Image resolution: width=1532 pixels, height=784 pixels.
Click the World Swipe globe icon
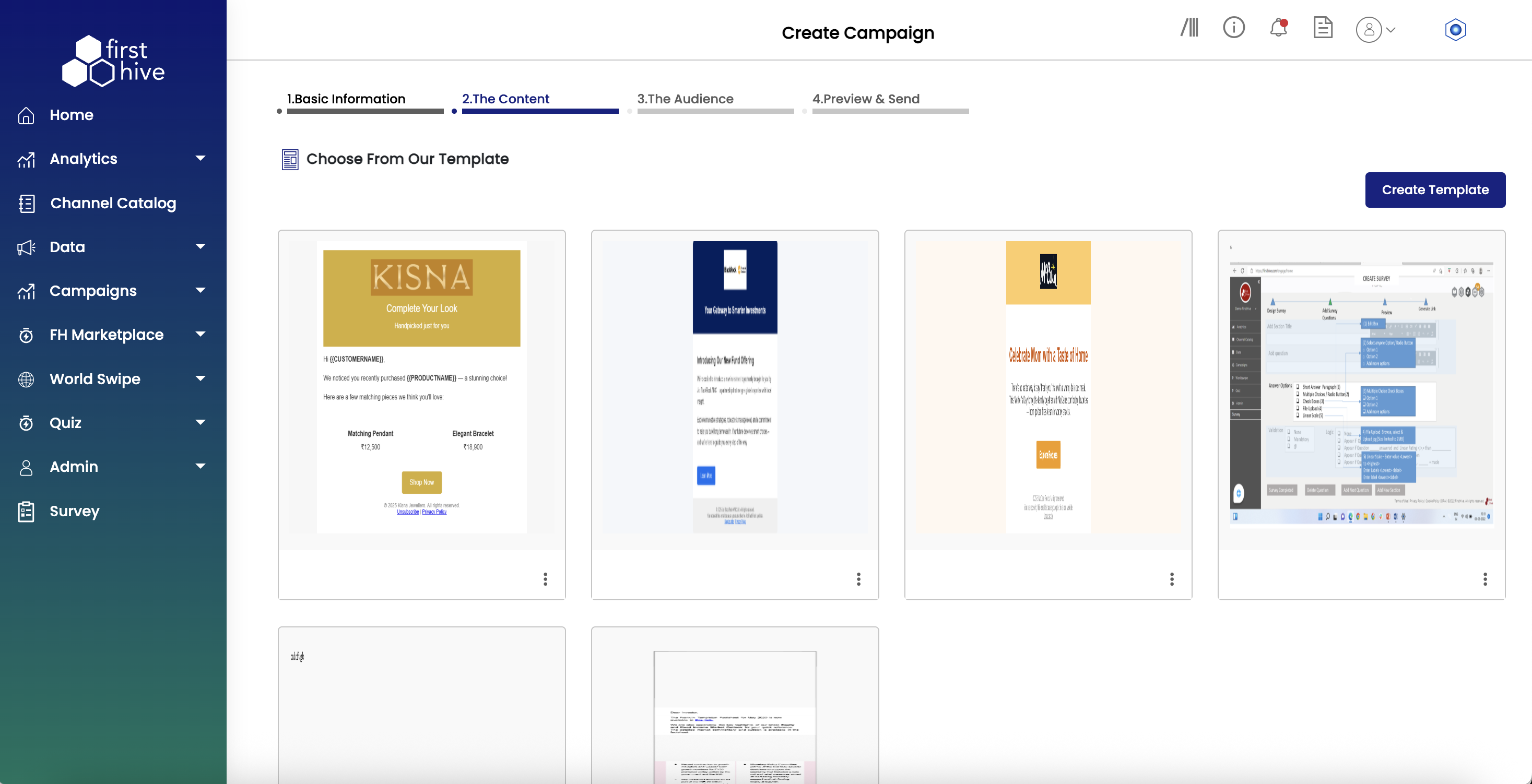tap(26, 379)
